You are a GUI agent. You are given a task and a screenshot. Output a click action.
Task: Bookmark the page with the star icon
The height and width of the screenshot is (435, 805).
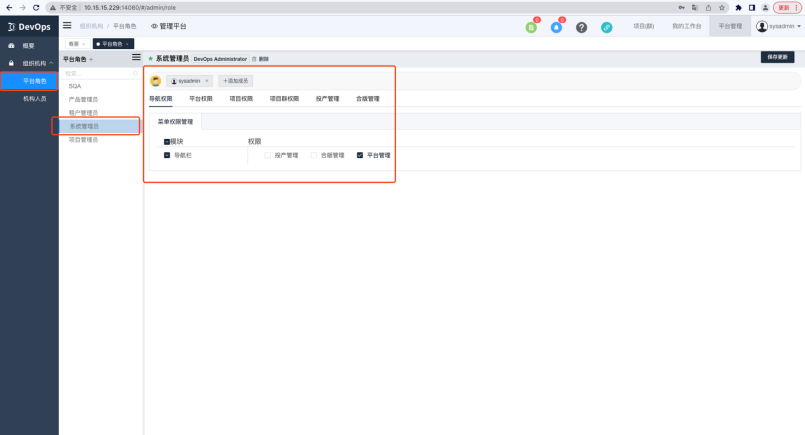pyautogui.click(x=721, y=7)
